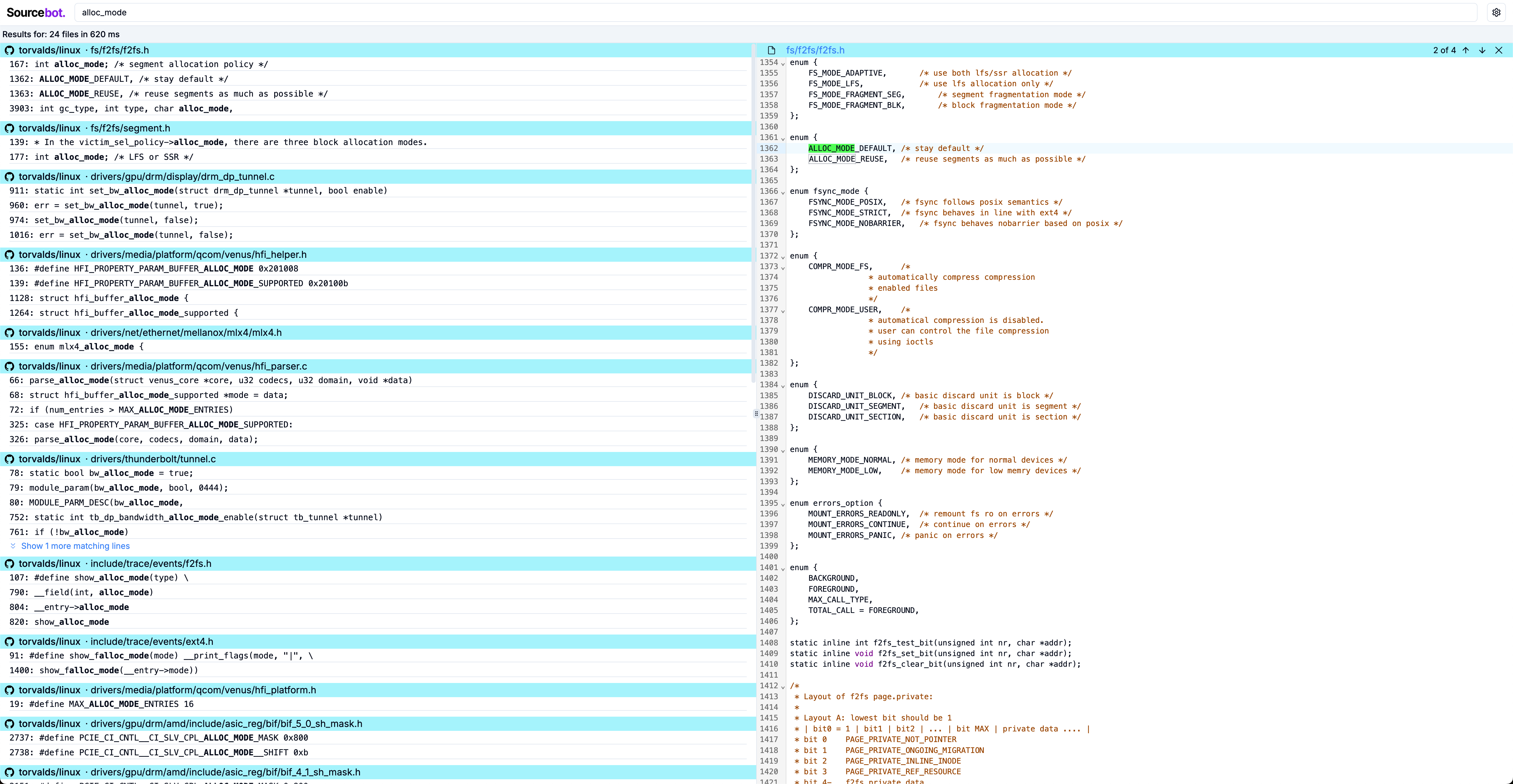The width and height of the screenshot is (1513, 784).
Task: Open settings gear icon at top right
Action: [x=1496, y=12]
